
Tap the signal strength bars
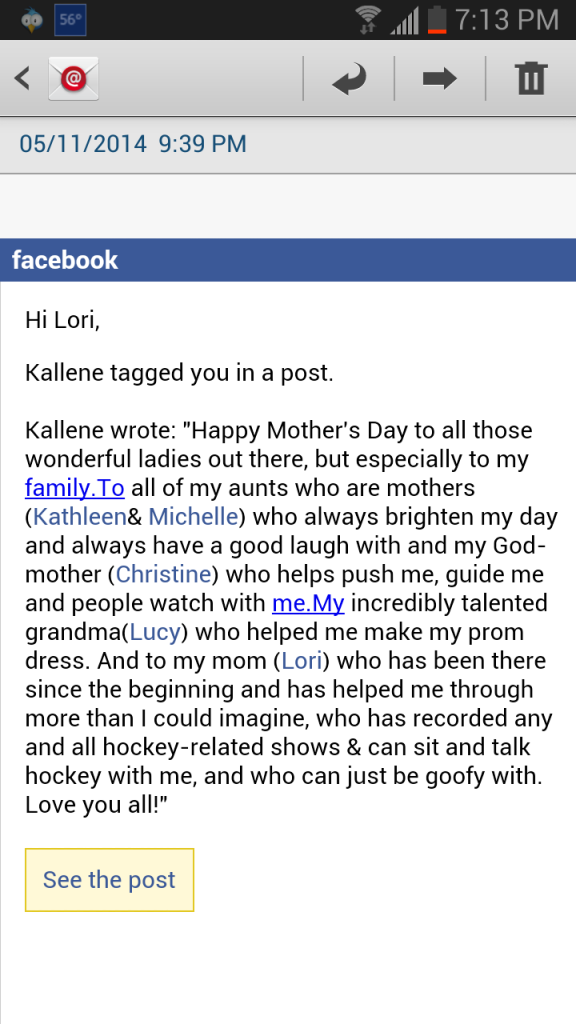pyautogui.click(x=405, y=22)
